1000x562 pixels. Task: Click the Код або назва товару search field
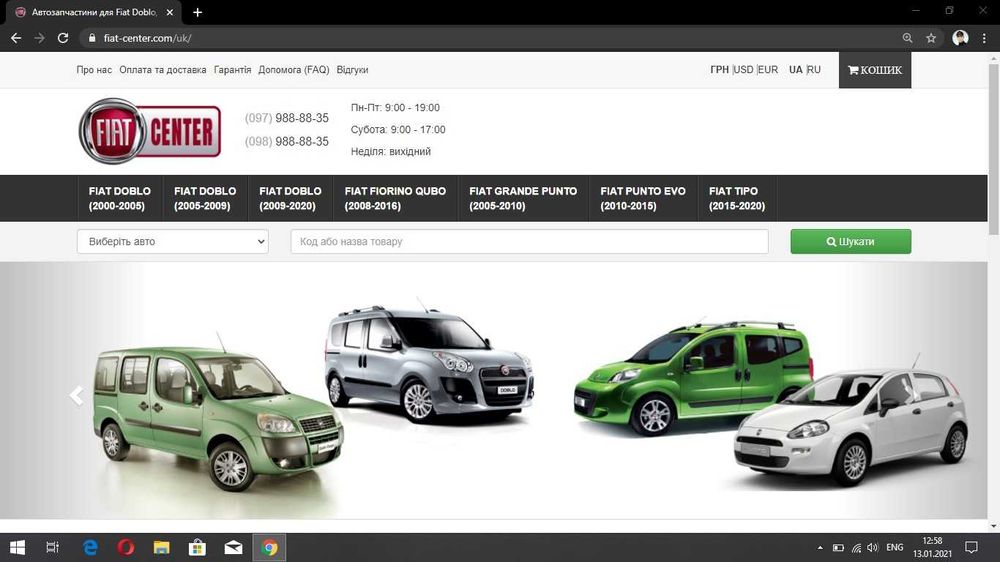point(529,242)
